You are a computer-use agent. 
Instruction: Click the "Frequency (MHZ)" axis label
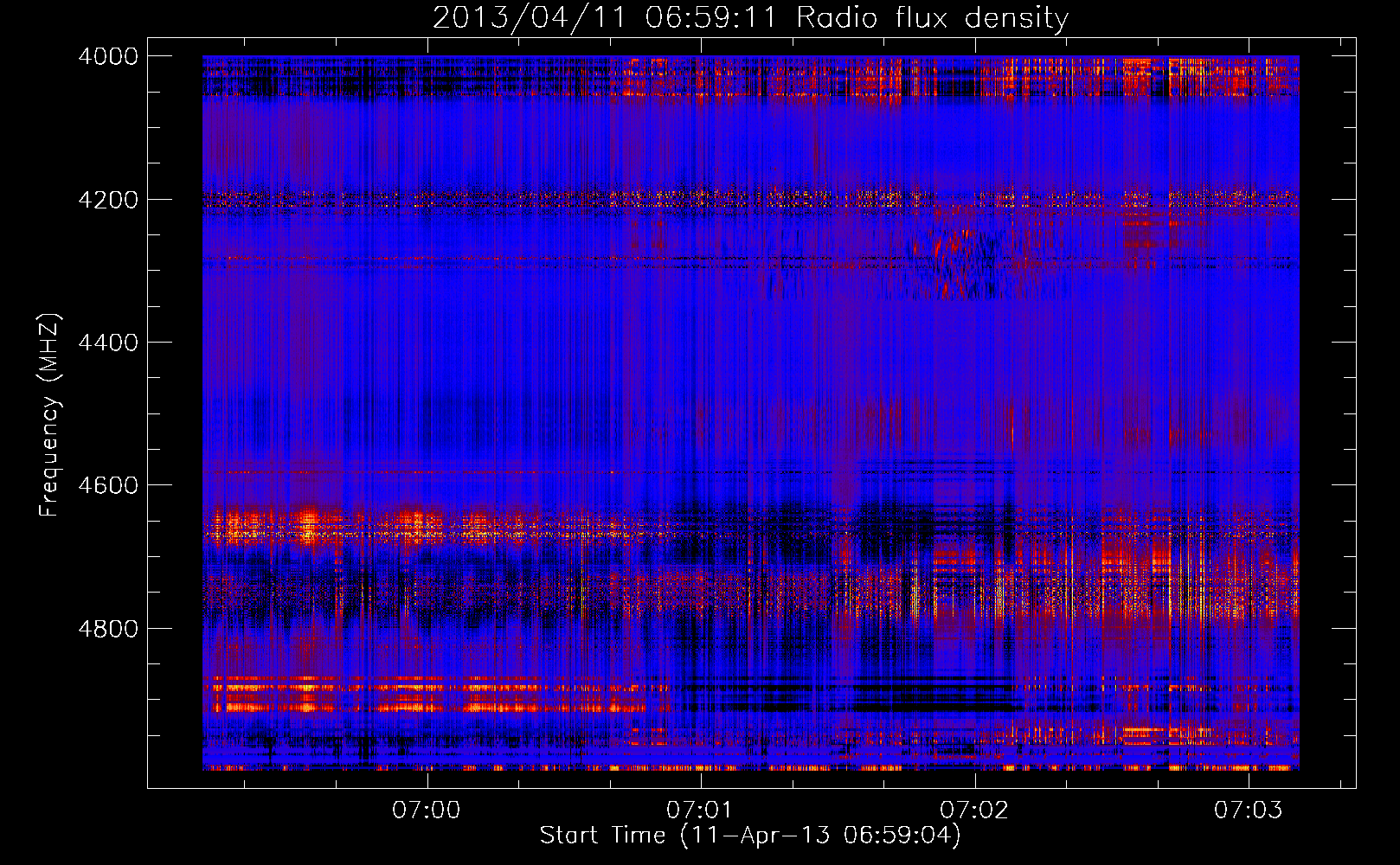[49, 415]
